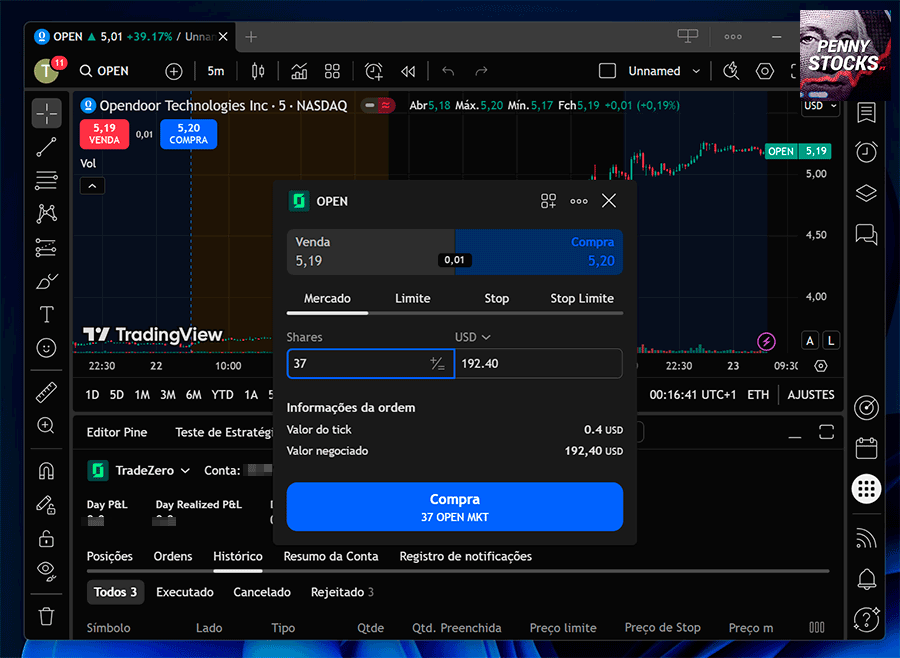This screenshot has height=658, width=900.
Task: Collapse the indicator legend chevron
Action: [x=92, y=186]
